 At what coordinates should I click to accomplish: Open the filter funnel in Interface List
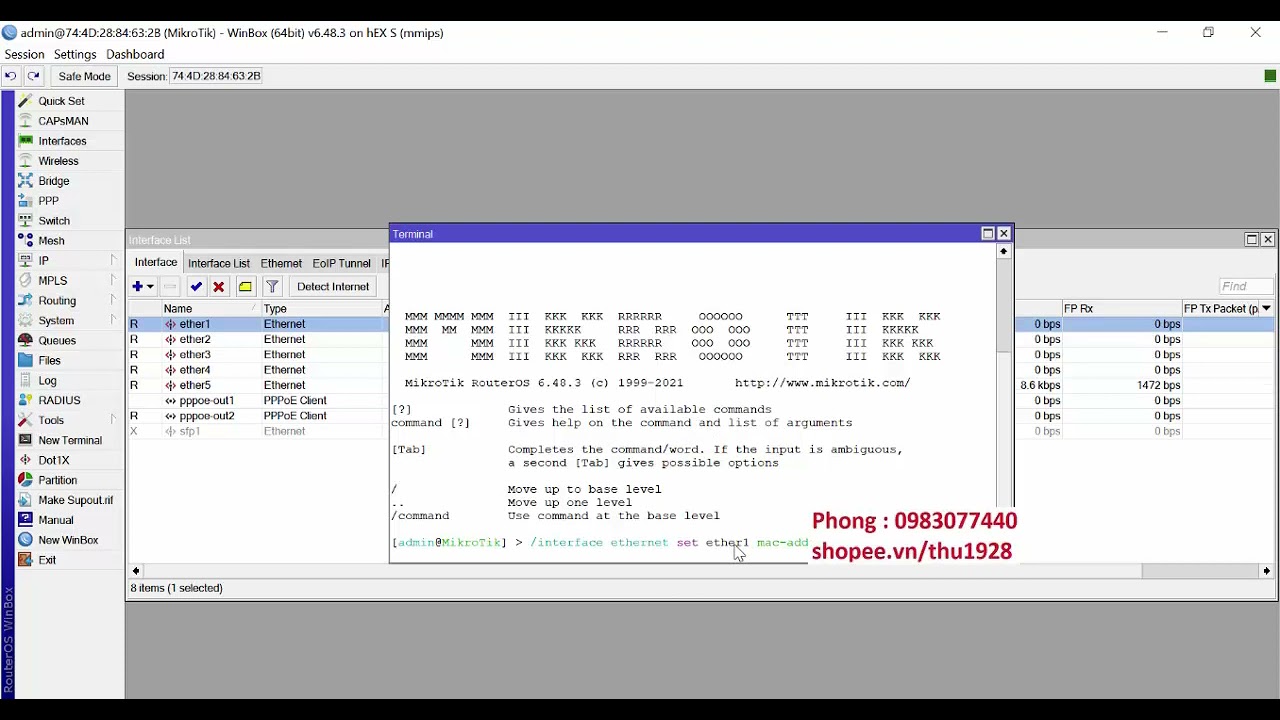click(272, 287)
